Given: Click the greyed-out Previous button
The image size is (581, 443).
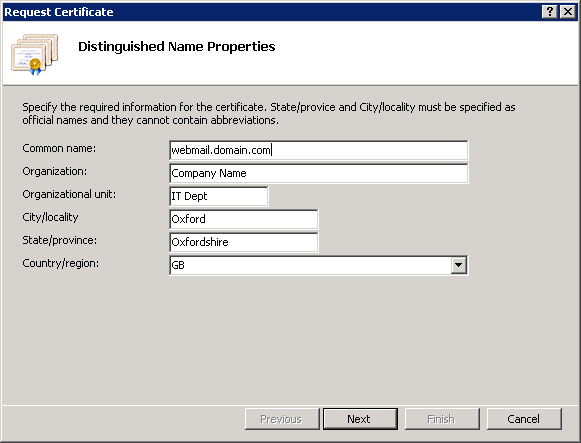Looking at the screenshot, I should point(282,419).
